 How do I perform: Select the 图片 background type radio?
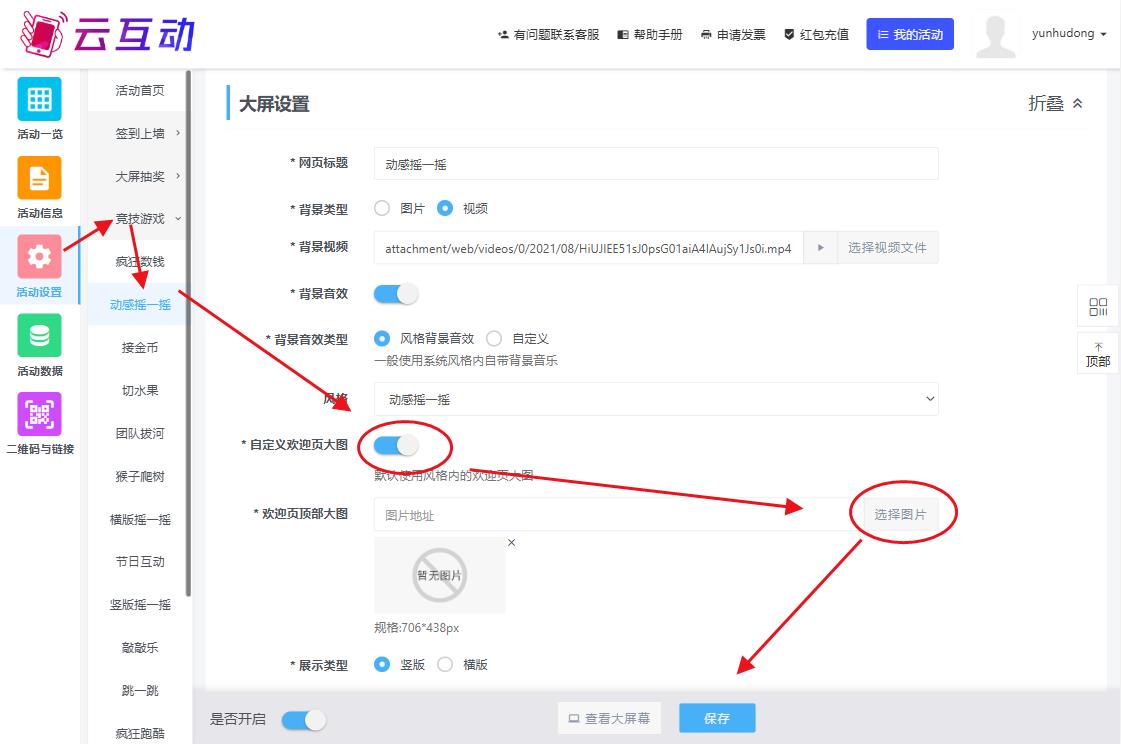(x=382, y=209)
